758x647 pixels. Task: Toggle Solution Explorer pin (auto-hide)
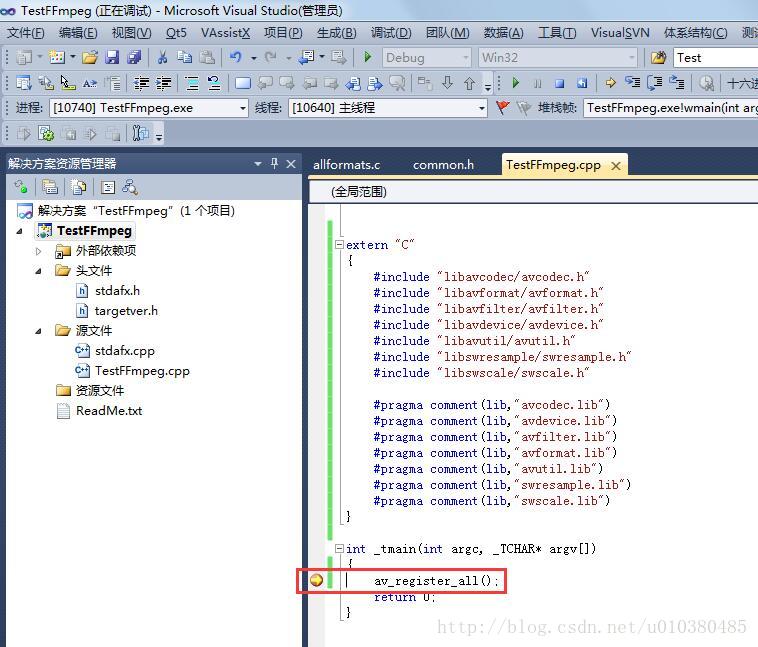coord(274,163)
